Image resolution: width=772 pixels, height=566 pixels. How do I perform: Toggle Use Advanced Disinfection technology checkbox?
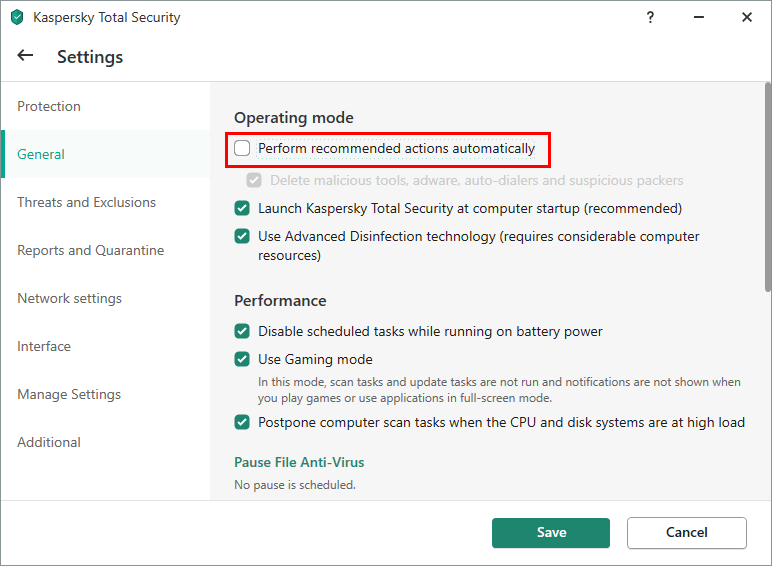(242, 237)
